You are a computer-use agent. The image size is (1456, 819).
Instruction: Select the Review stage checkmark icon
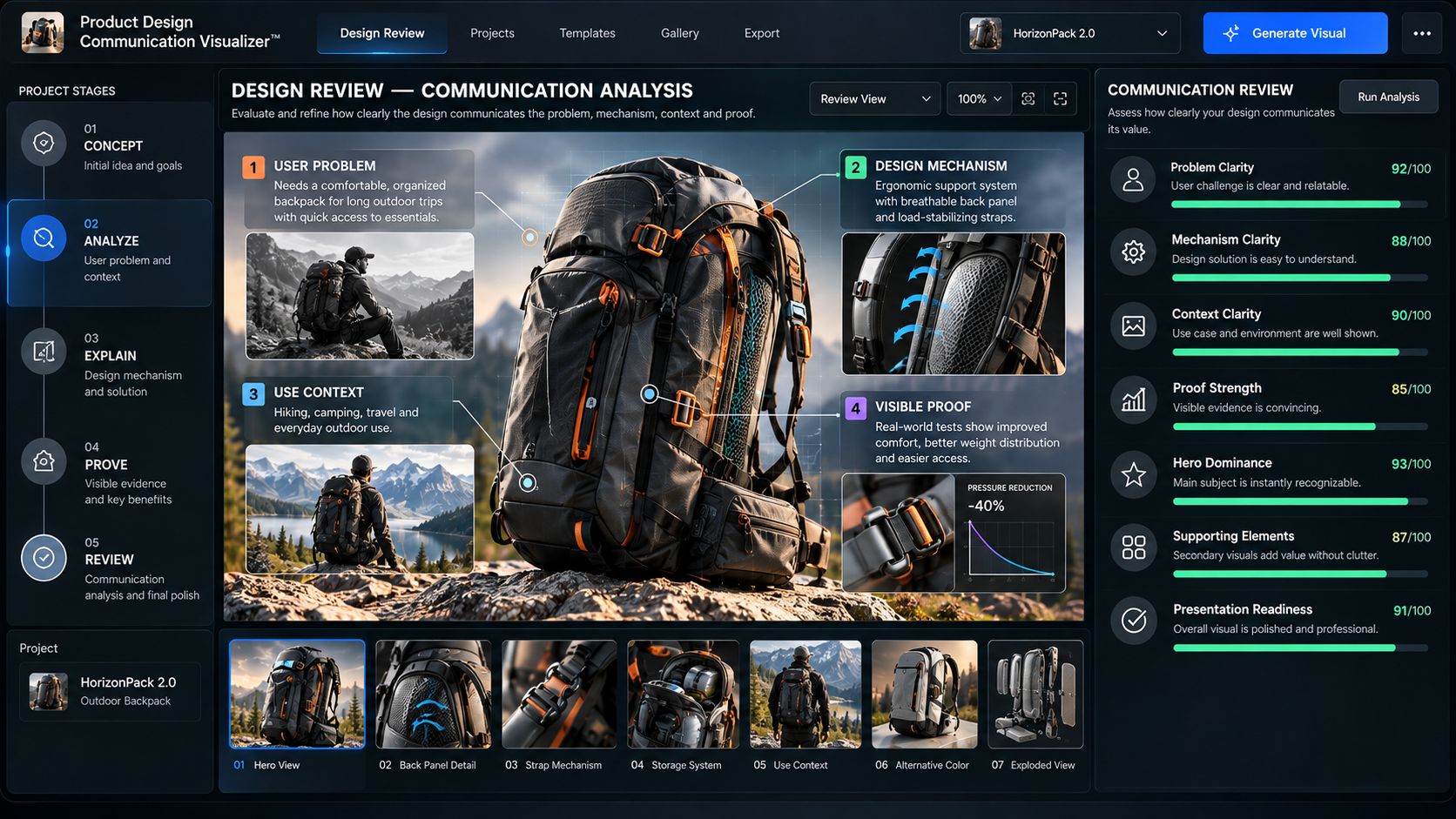[x=44, y=558]
